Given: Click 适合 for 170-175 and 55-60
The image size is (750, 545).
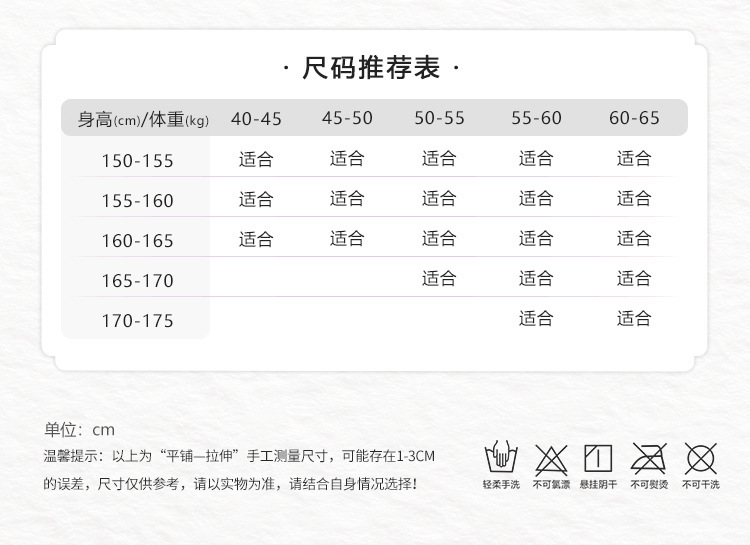Looking at the screenshot, I should pos(536,318).
